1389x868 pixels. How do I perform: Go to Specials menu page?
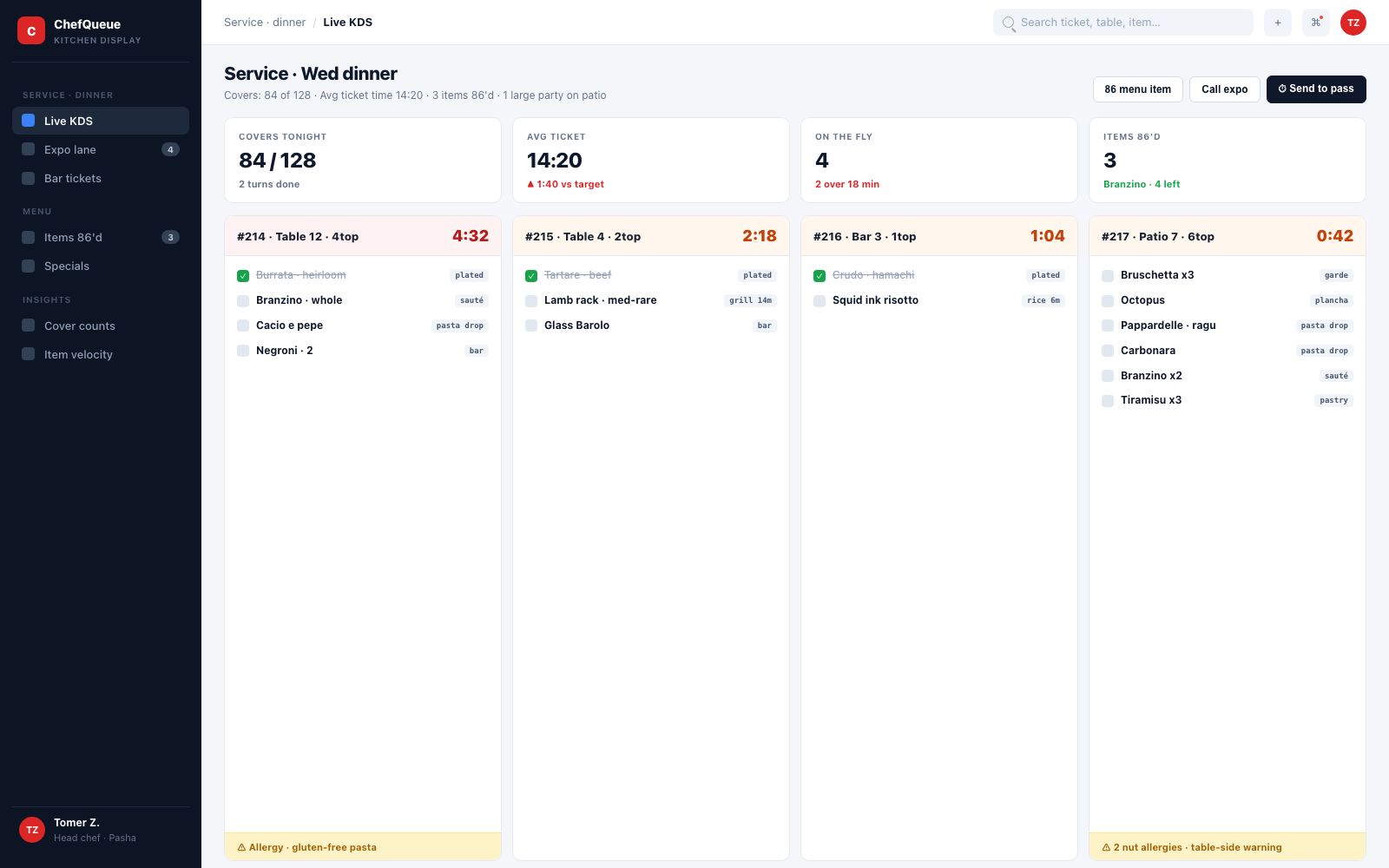coord(101,266)
